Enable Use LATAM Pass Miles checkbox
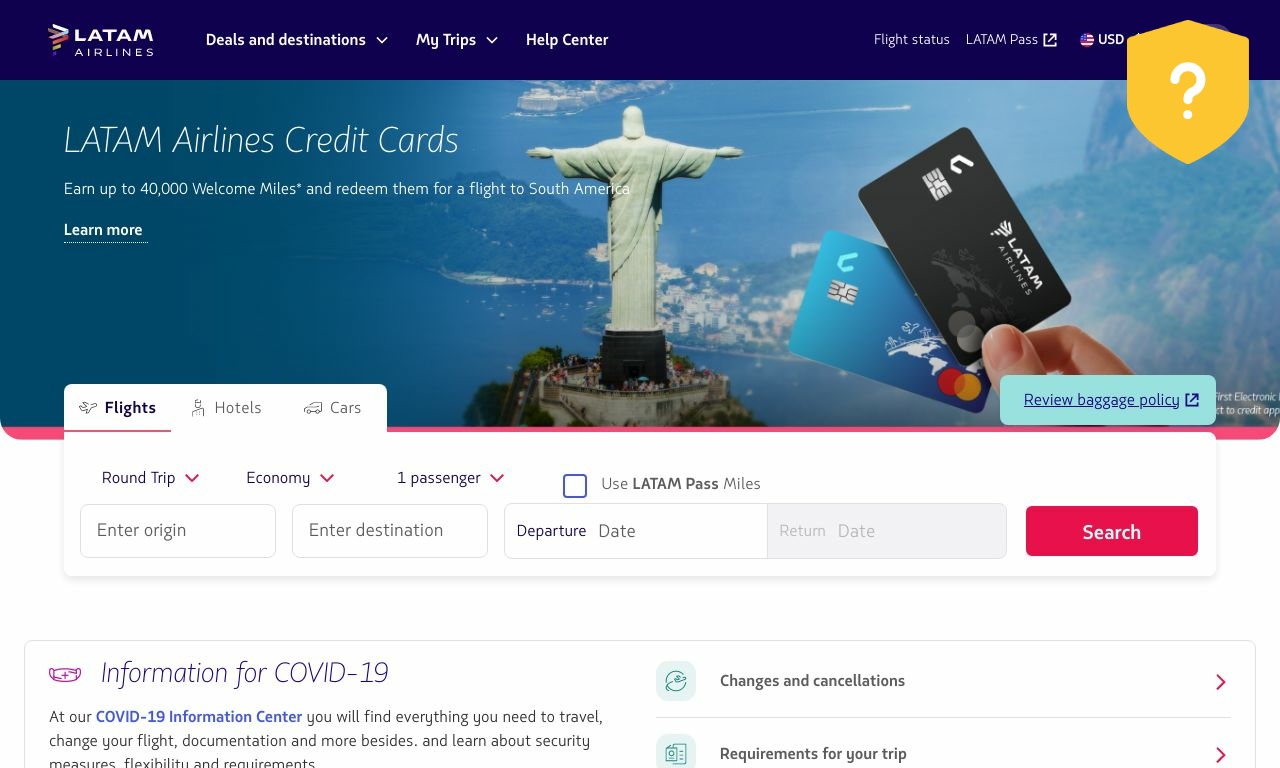 coord(575,486)
